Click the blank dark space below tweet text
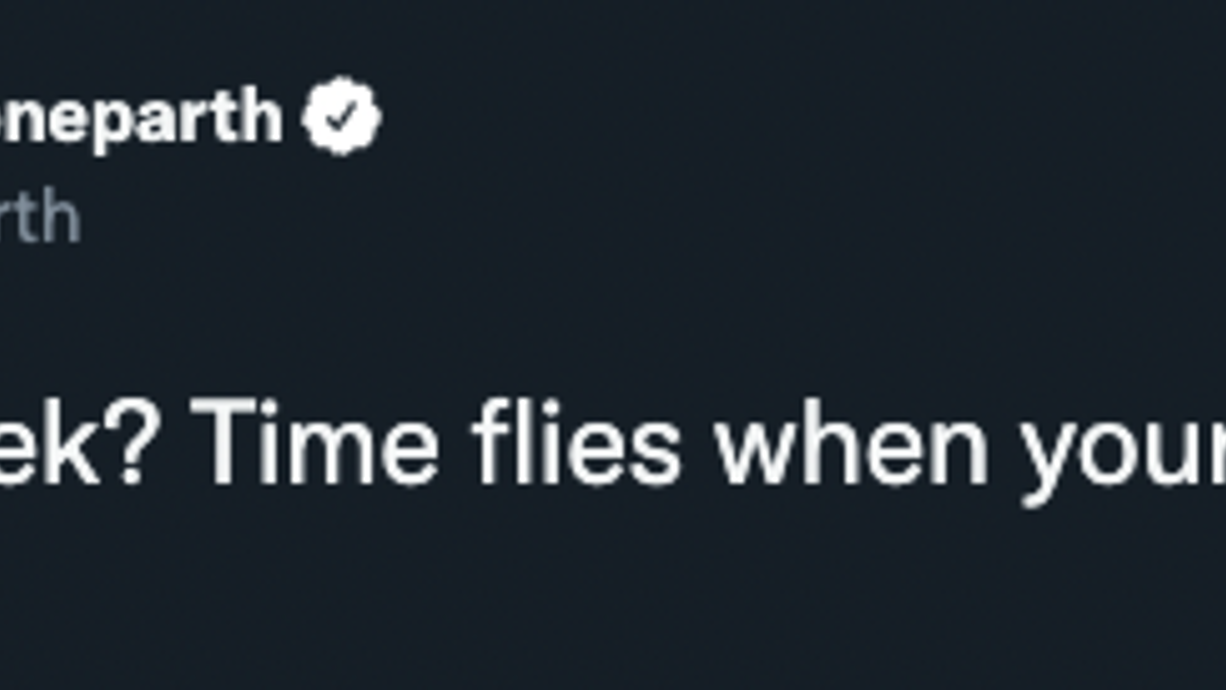1226x690 pixels. pyautogui.click(x=613, y=600)
